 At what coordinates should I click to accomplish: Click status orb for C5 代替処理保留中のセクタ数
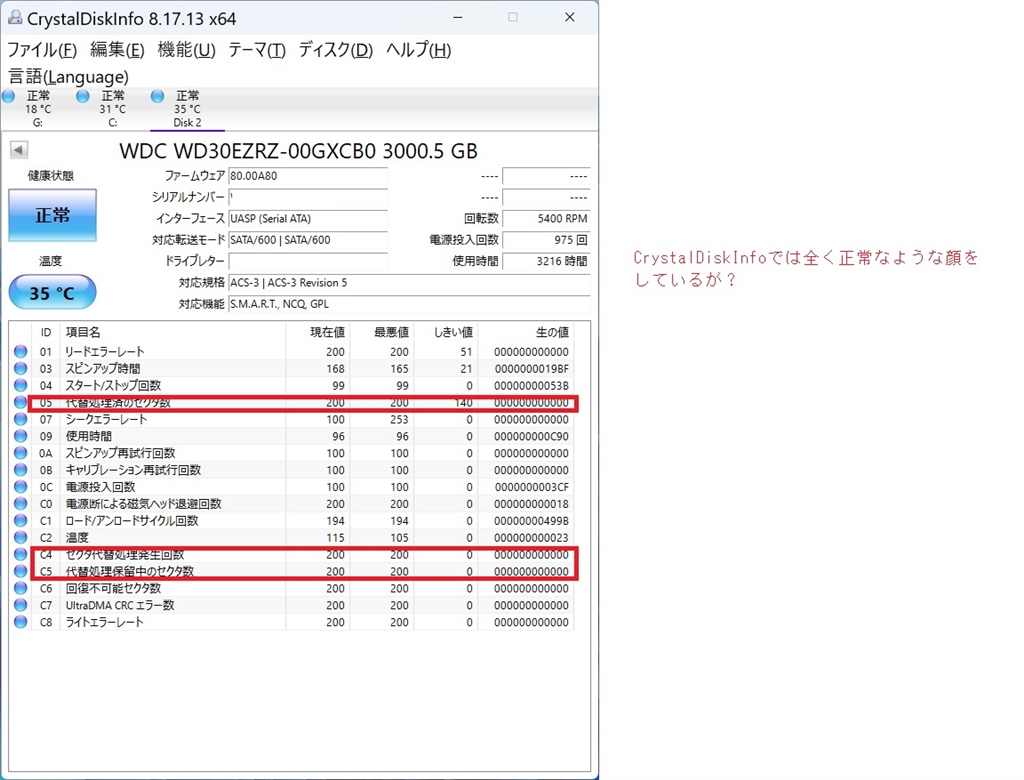20,572
